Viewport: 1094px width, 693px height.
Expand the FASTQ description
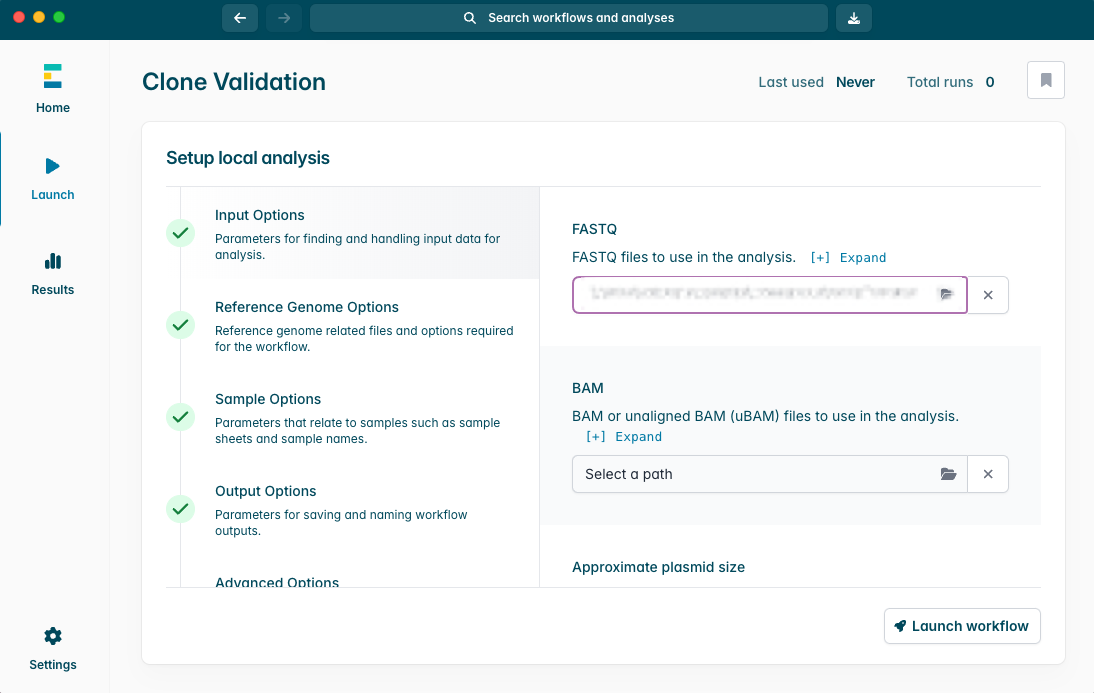pos(848,257)
